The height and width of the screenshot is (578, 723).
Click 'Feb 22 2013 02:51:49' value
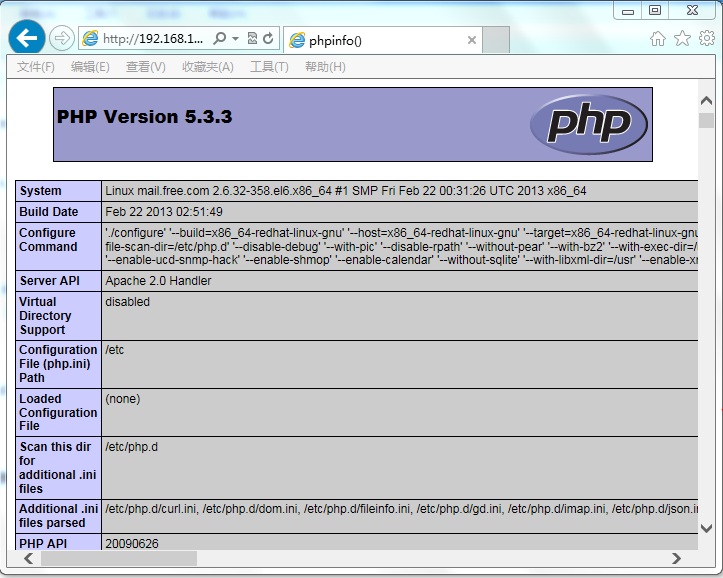(164, 212)
